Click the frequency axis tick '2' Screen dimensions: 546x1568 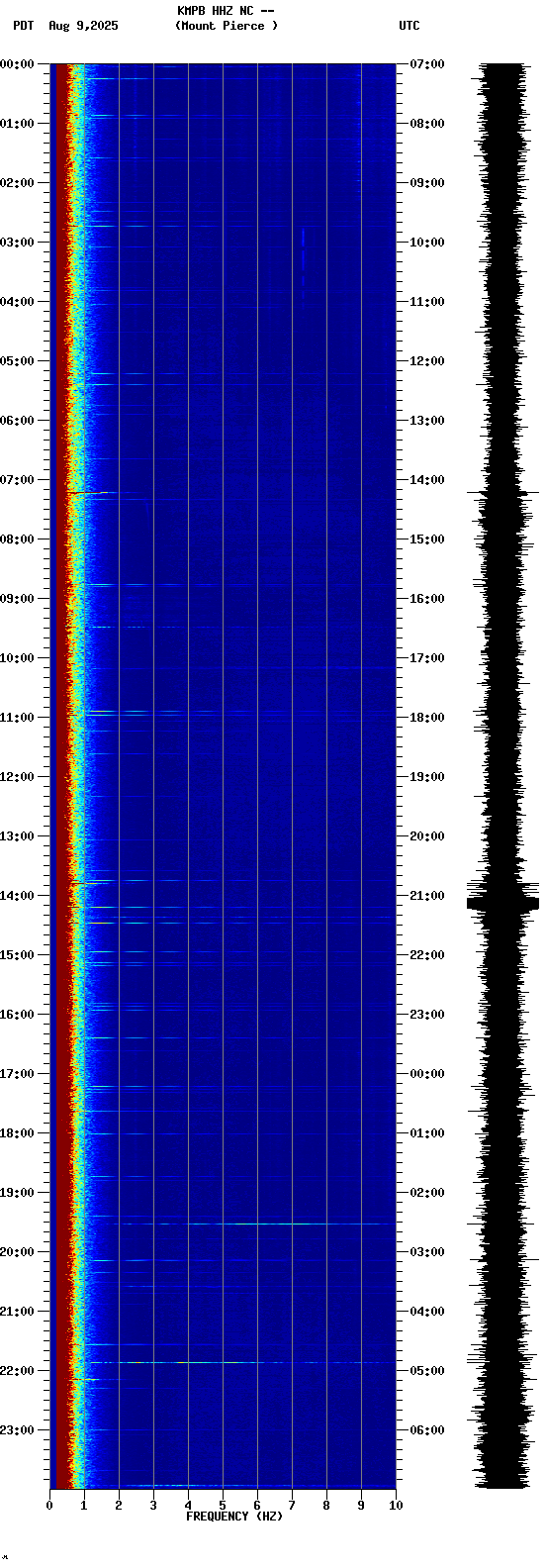coord(119,1506)
